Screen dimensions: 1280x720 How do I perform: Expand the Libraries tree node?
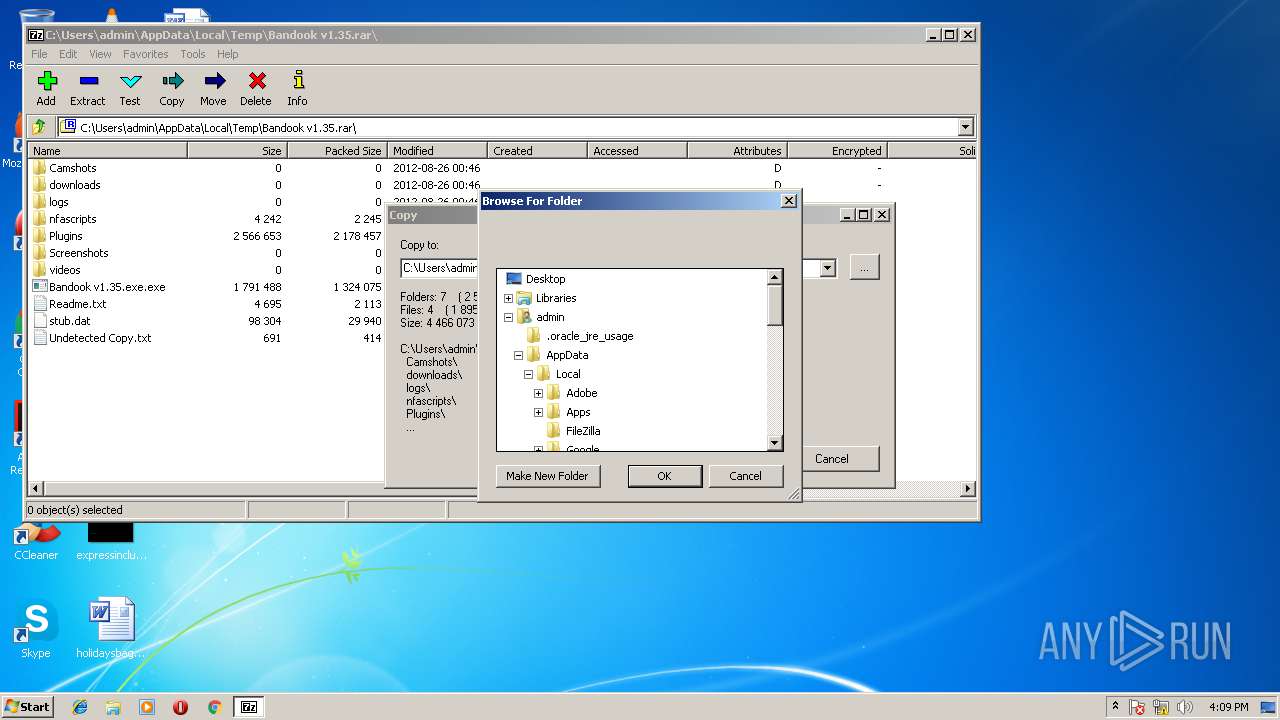pos(508,298)
